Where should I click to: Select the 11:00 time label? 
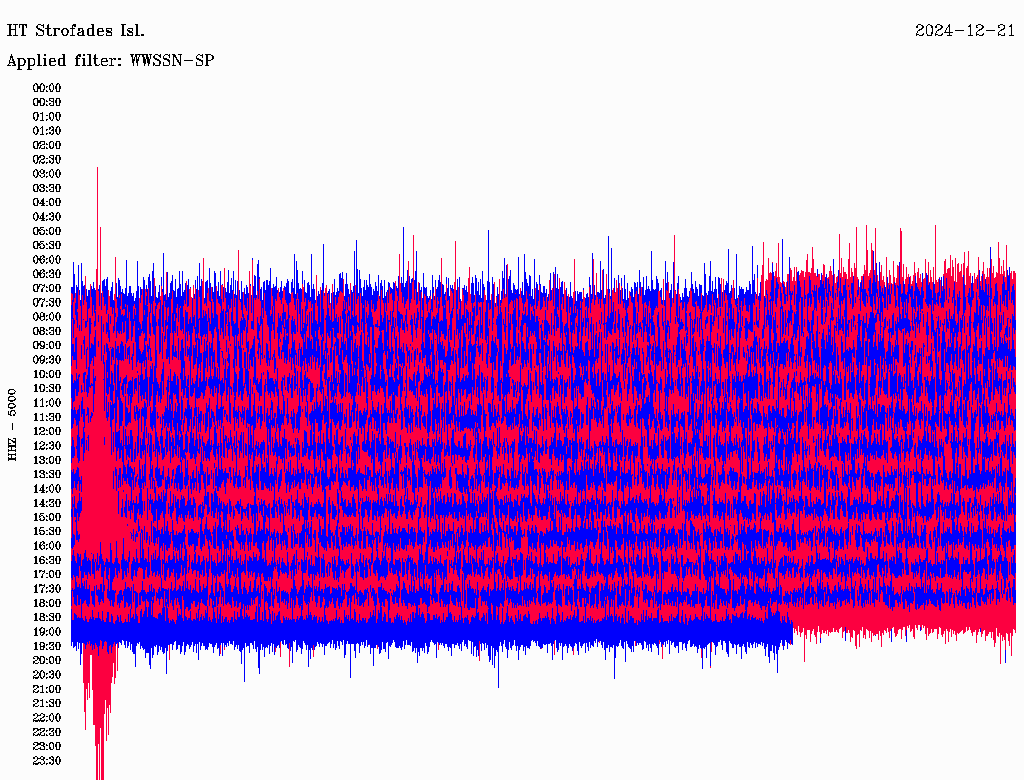[x=47, y=402]
